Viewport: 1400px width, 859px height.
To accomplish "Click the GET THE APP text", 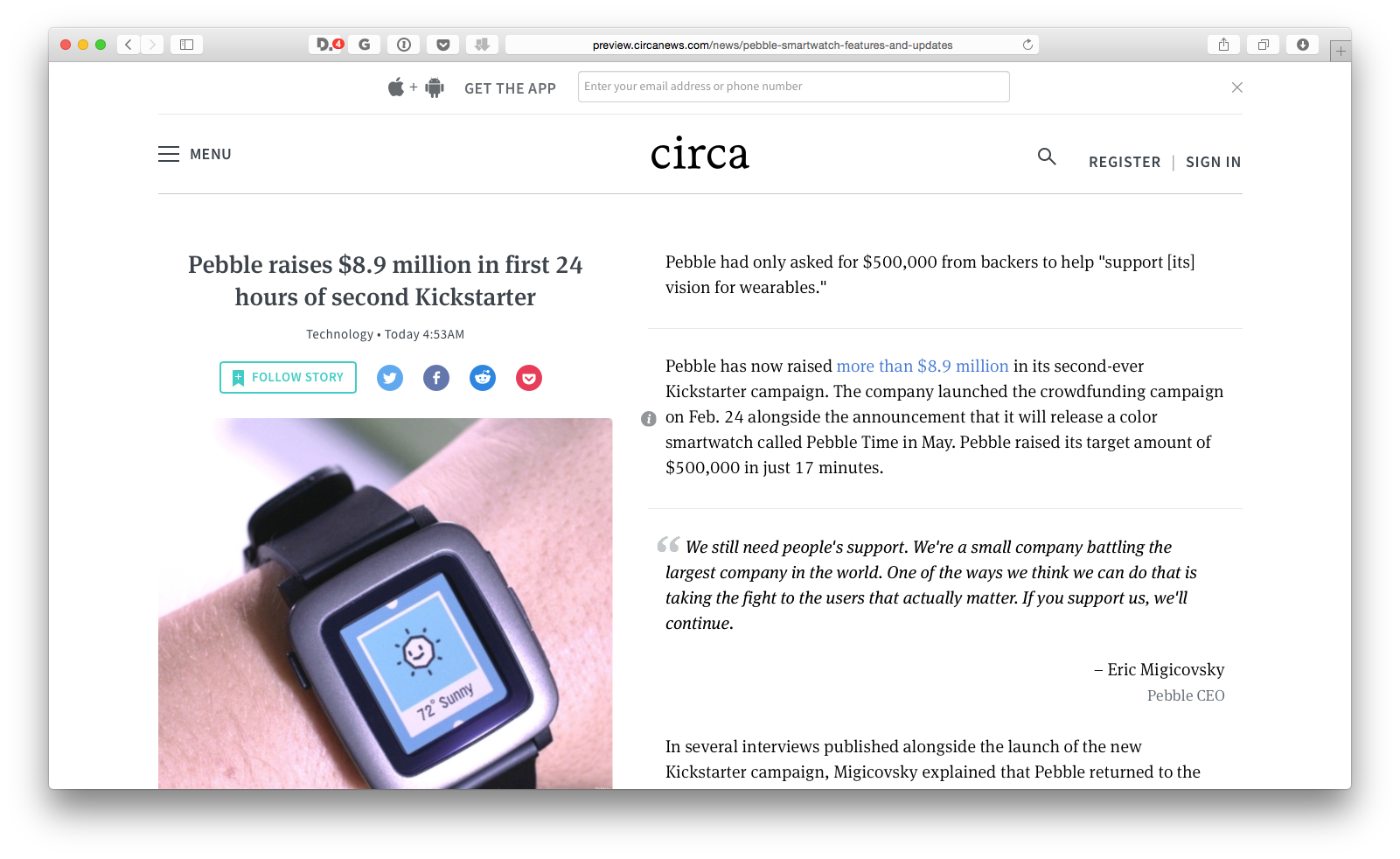I will (510, 88).
